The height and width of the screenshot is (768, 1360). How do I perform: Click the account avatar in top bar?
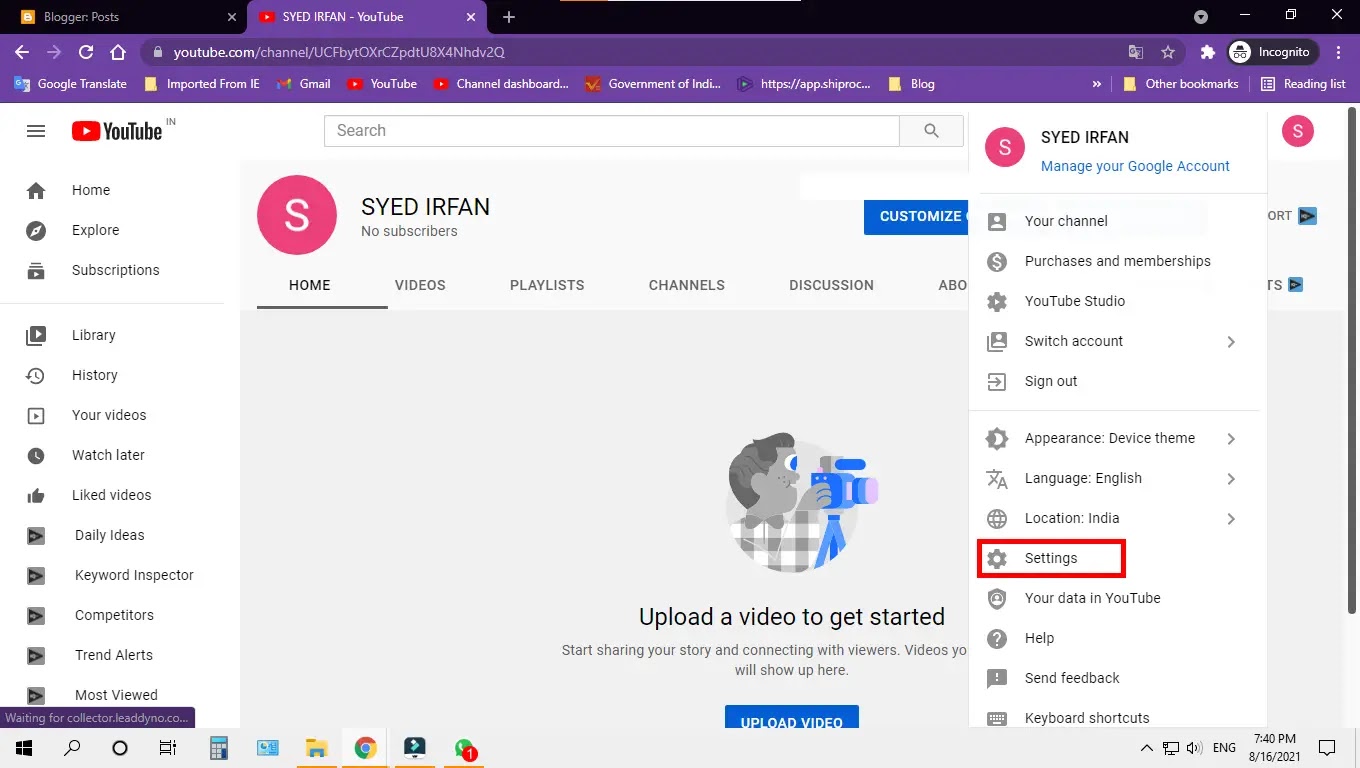tap(1297, 131)
